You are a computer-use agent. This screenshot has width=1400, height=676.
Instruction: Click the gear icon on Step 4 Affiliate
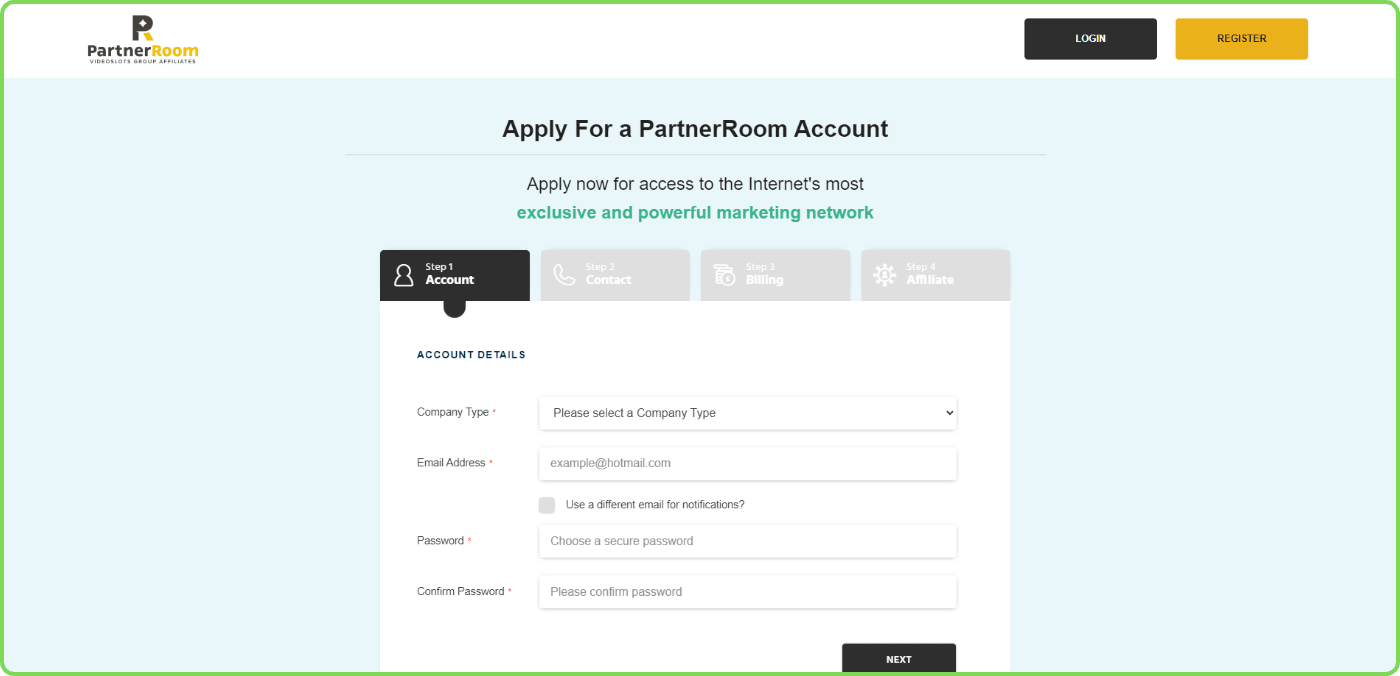click(x=884, y=274)
